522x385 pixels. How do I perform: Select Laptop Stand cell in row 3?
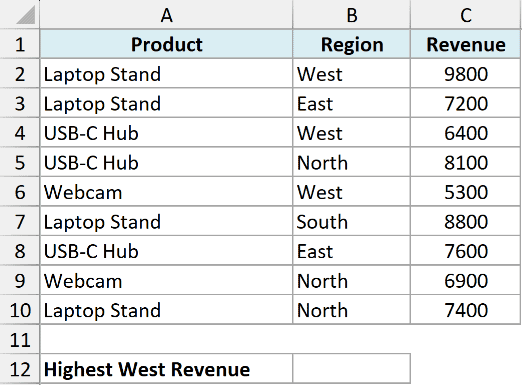(x=166, y=103)
